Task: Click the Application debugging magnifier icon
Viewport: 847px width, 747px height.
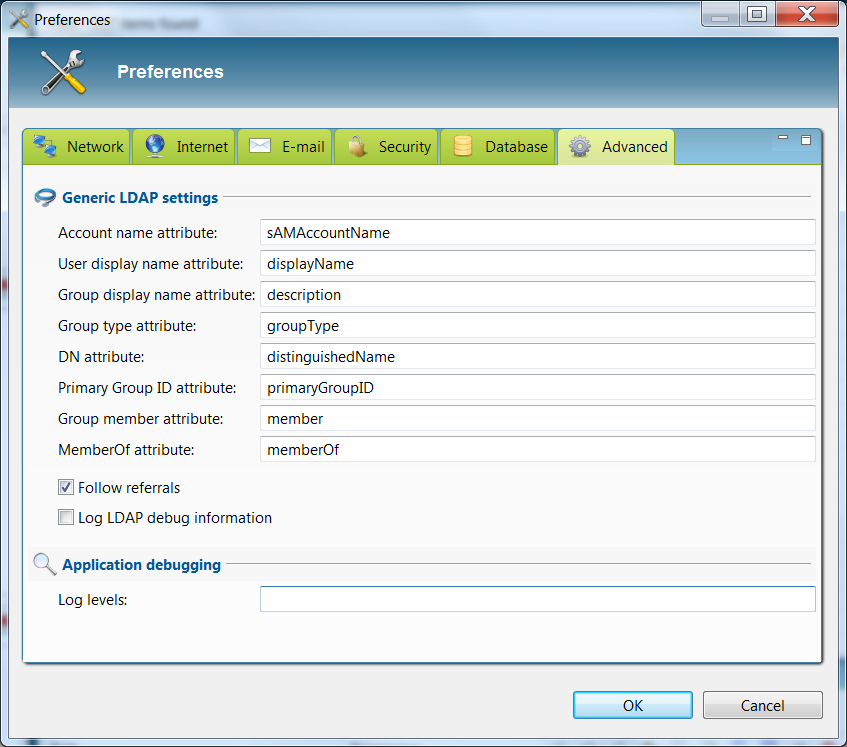Action: 45,564
